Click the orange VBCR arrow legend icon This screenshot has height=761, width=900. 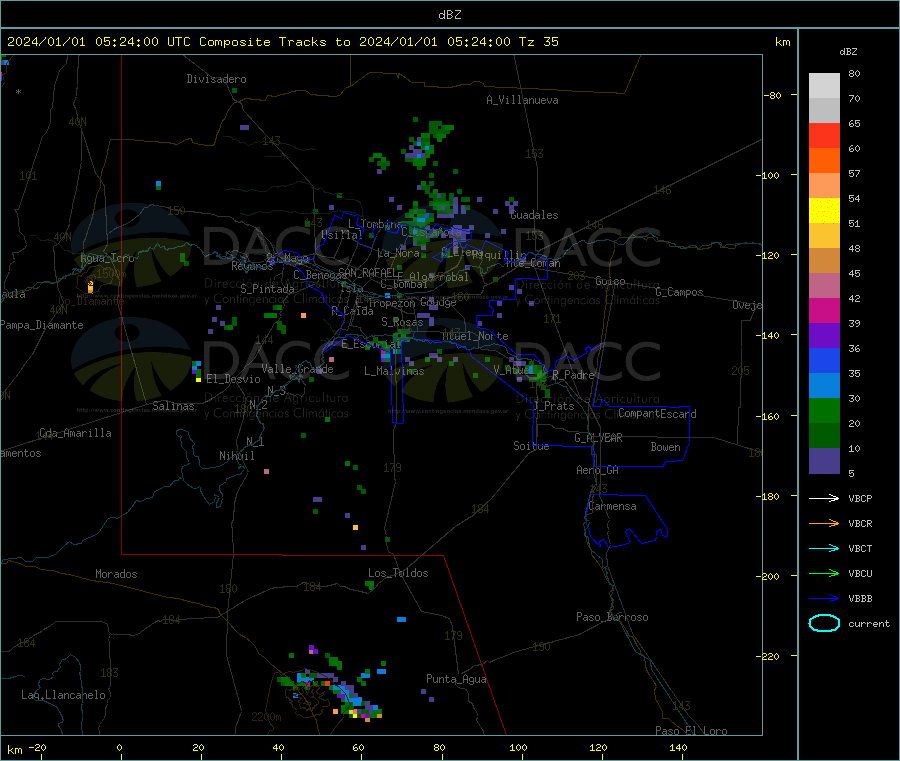[x=824, y=523]
